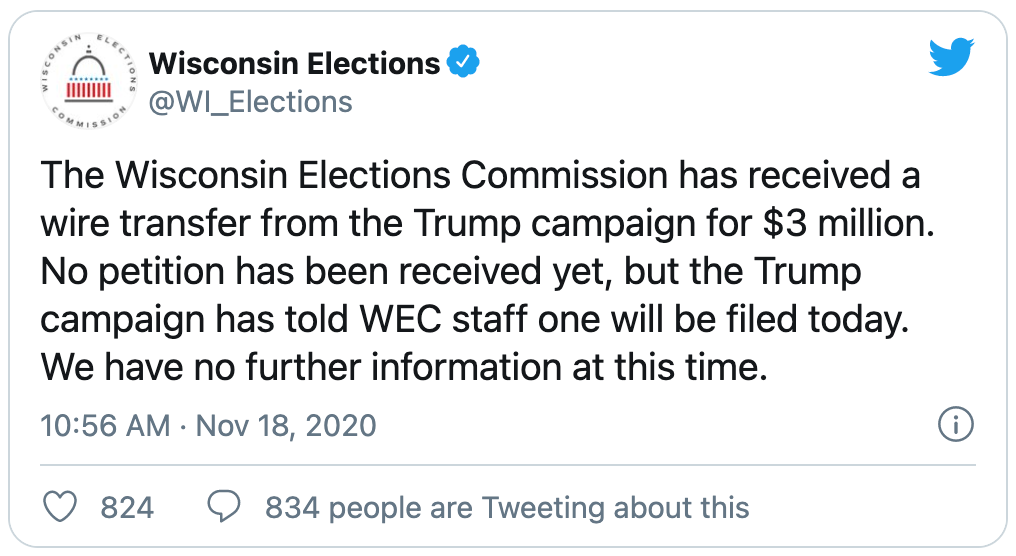The image size is (1016, 556).
Task: Click the Nov 18, 2020 date
Action: (286, 425)
